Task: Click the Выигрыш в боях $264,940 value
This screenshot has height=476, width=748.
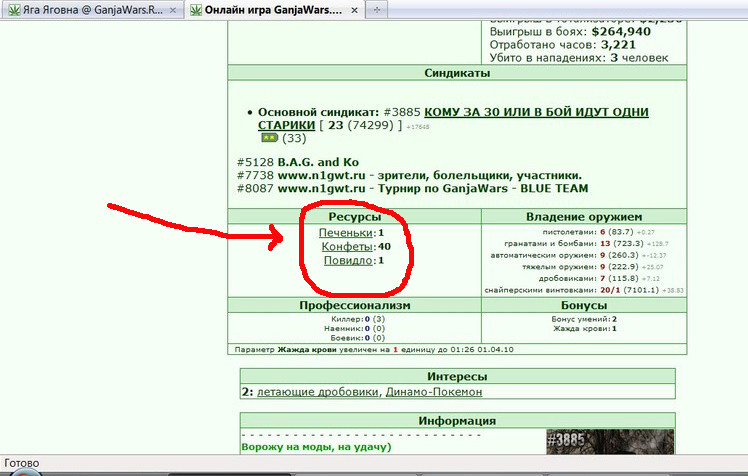Action: (621, 32)
